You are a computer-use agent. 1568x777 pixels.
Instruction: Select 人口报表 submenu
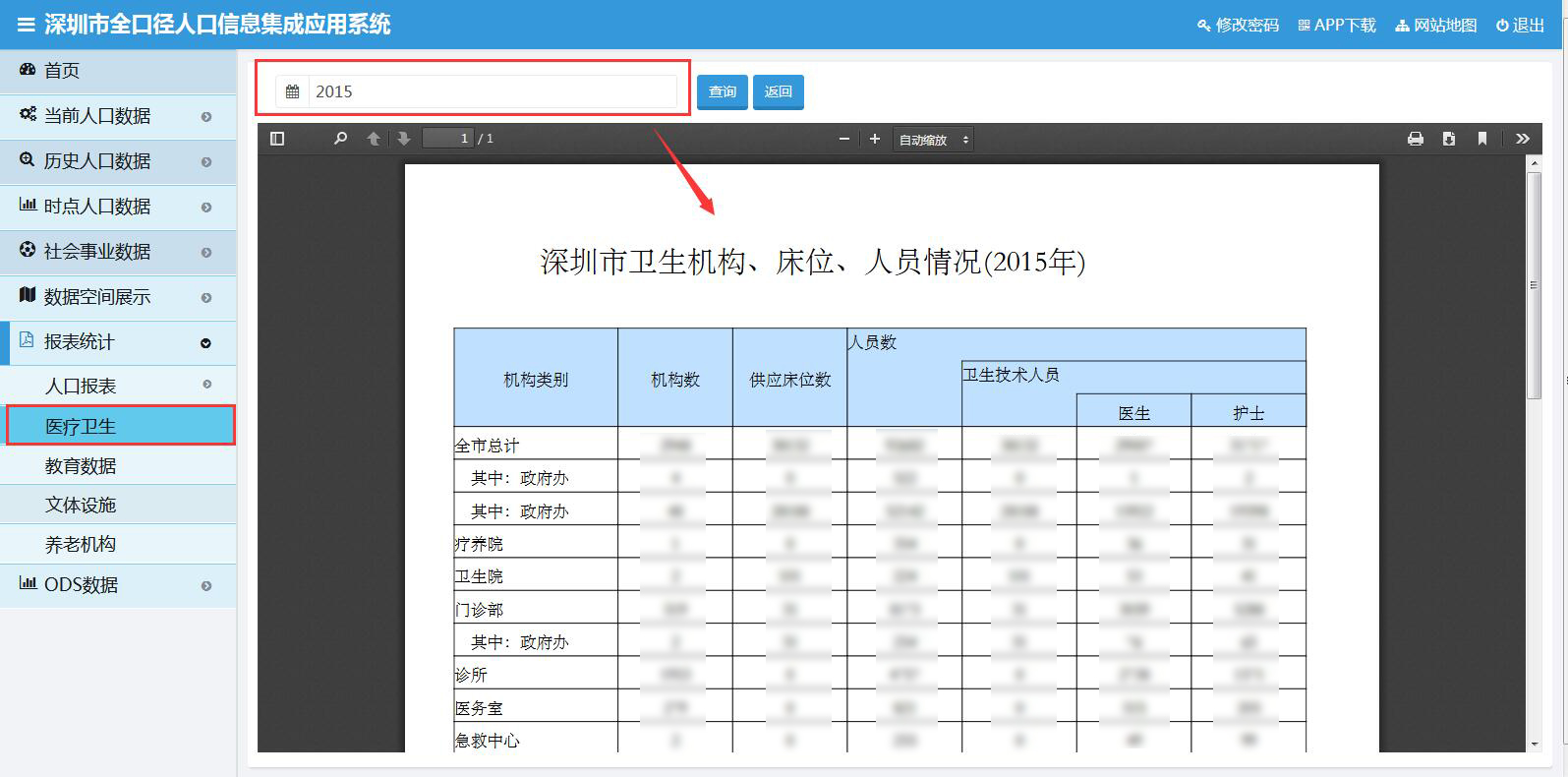tap(118, 386)
